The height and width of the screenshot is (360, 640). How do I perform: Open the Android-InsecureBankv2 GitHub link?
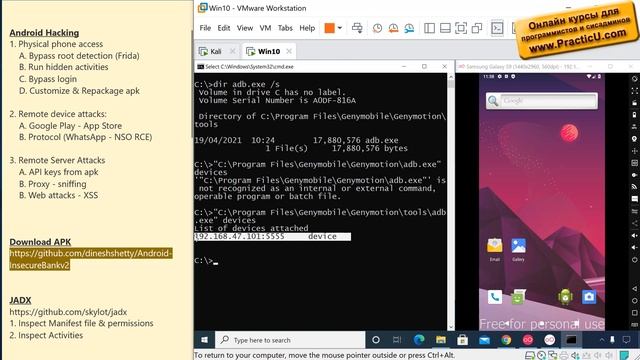point(91,259)
